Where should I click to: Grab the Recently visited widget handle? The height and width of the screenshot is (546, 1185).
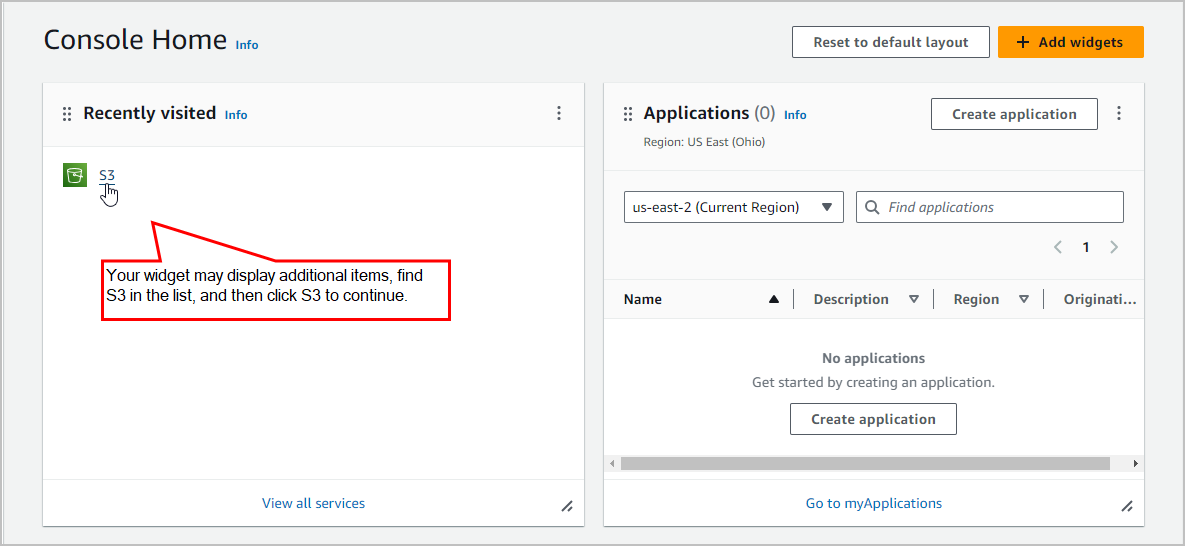coord(67,114)
